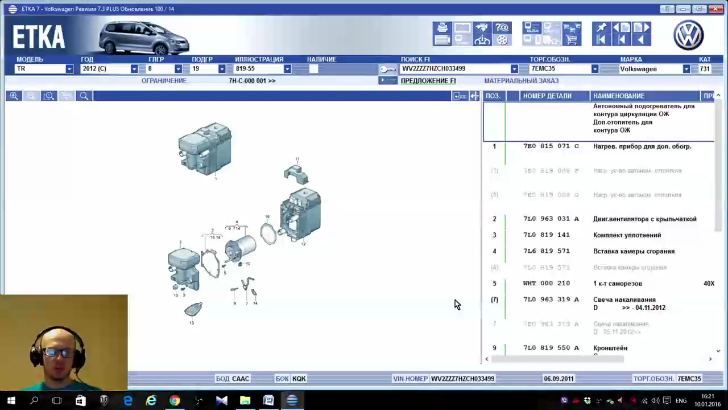Open the ГЛГР dropdown showing 8
This screenshot has width=728, height=410.
(178, 69)
